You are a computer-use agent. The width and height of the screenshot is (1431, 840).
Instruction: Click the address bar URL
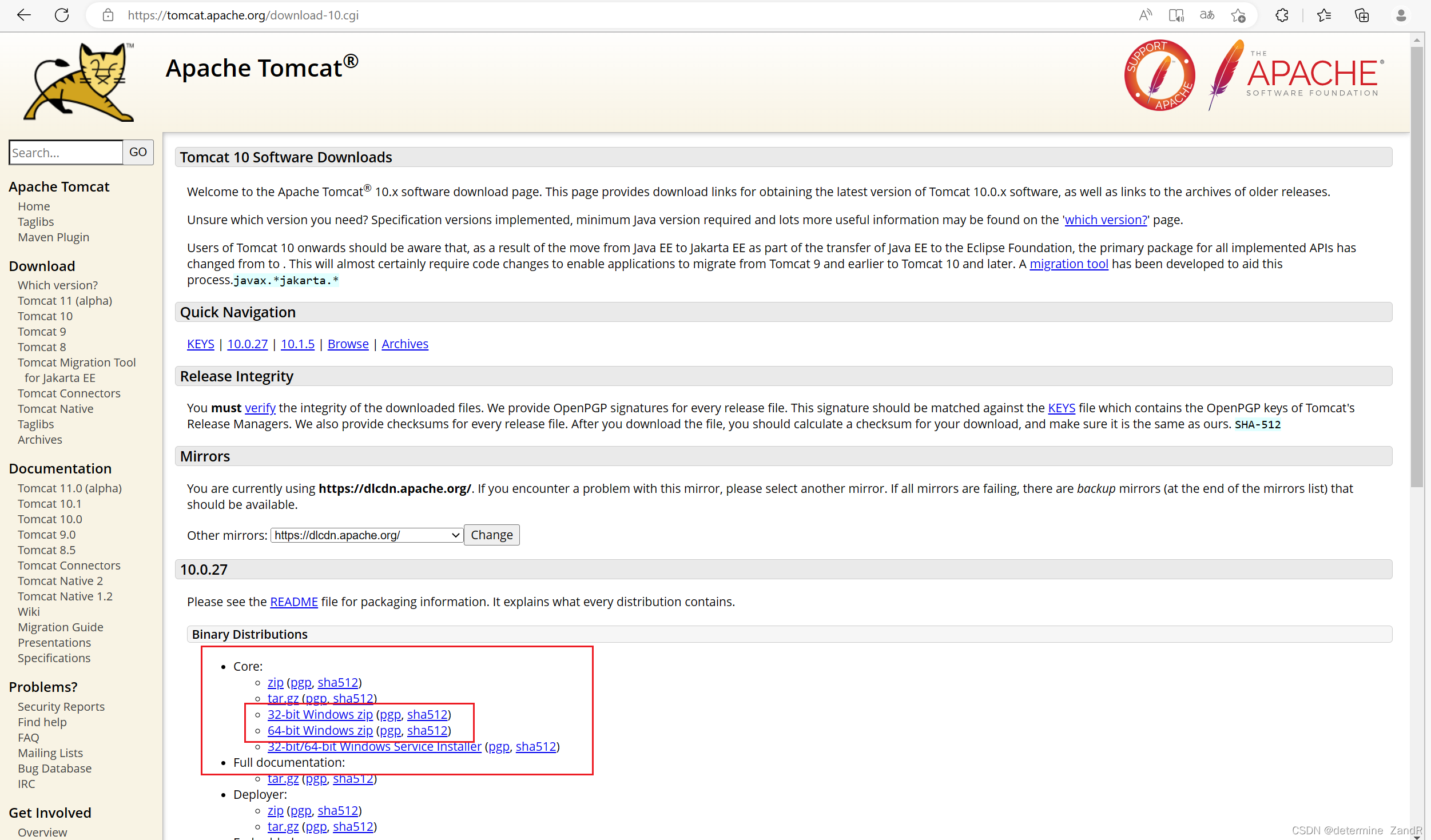point(243,15)
